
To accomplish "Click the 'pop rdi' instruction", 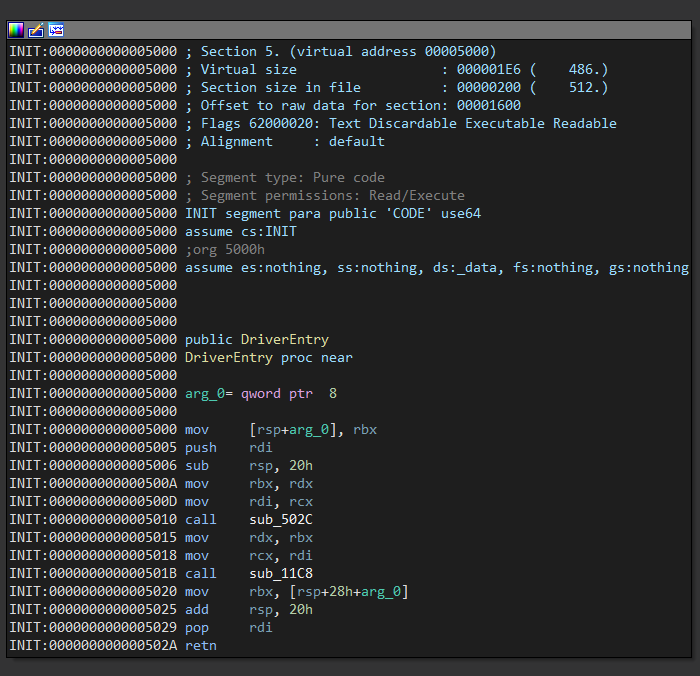I will (x=229, y=627).
